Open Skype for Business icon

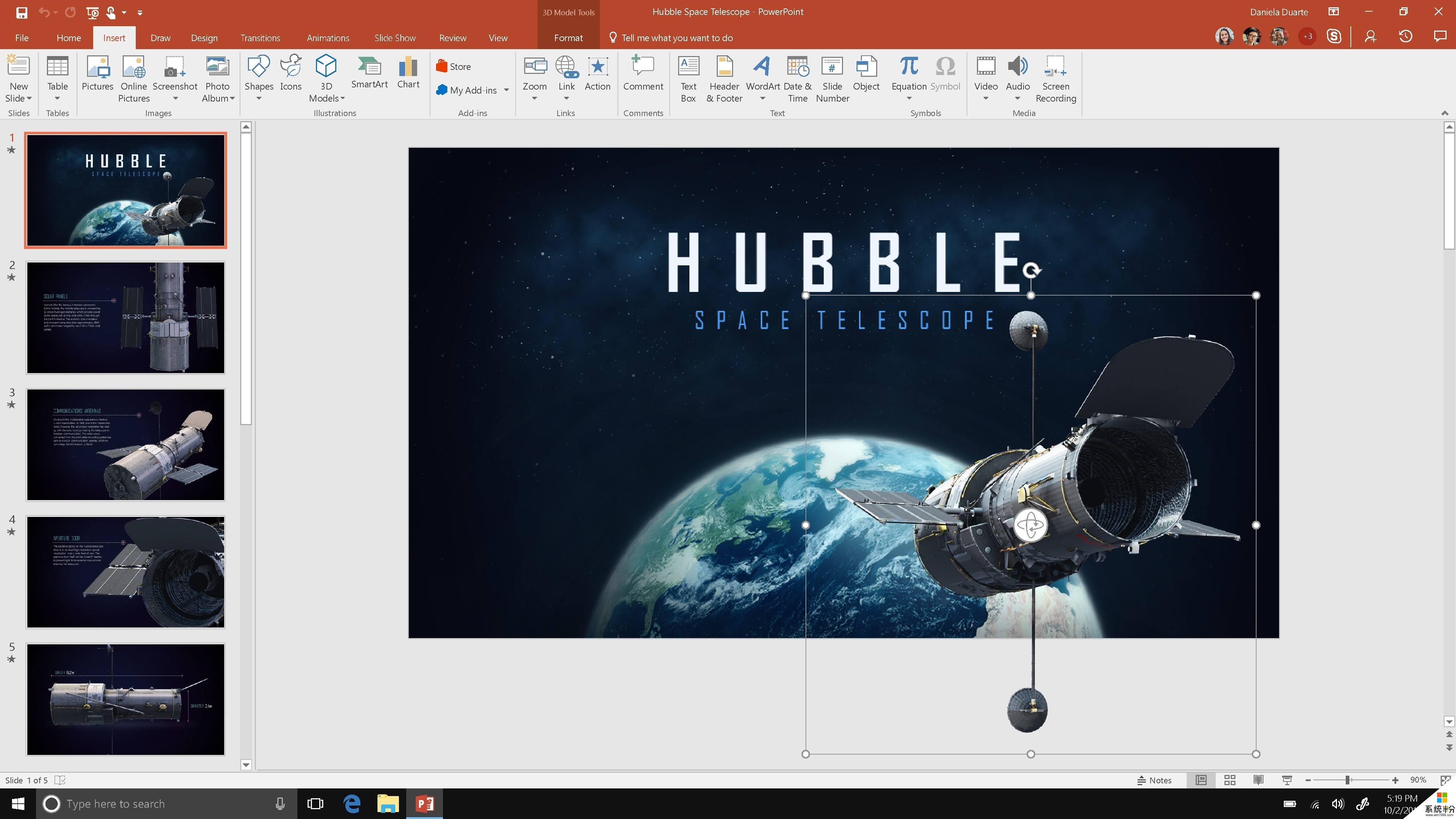1334,37
